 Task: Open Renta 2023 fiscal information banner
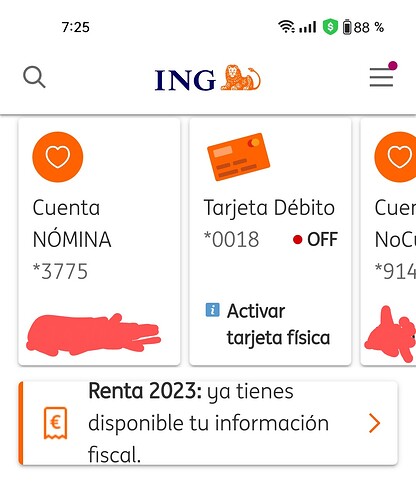click(x=208, y=423)
